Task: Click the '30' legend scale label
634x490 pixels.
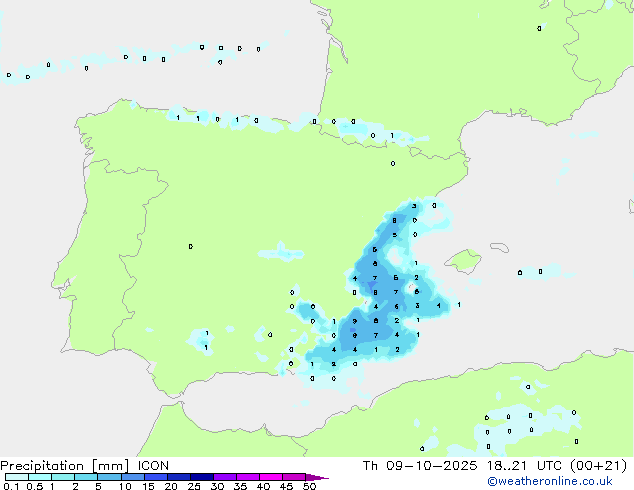Action: (217, 486)
